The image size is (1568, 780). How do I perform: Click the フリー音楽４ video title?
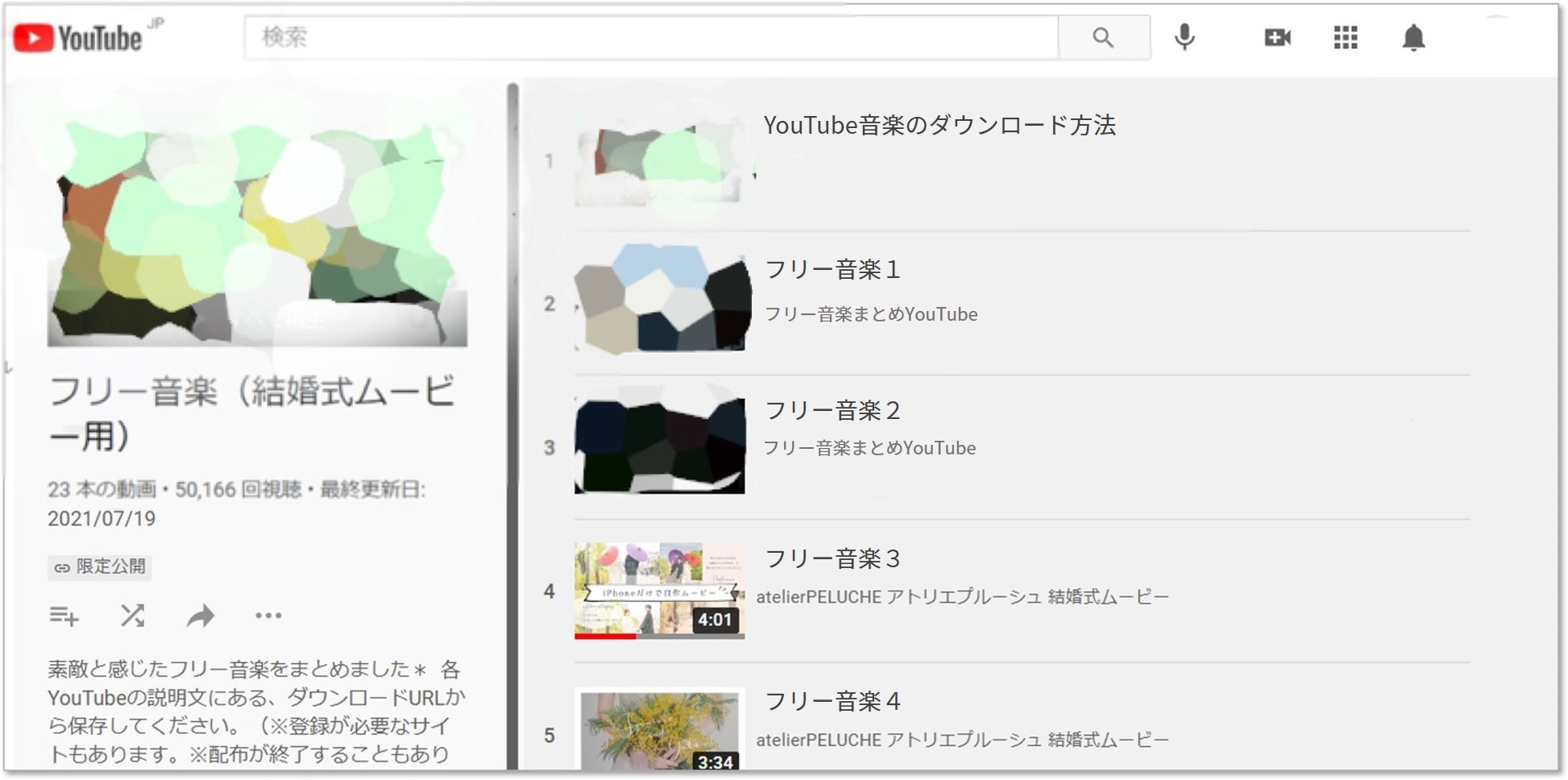(x=832, y=702)
